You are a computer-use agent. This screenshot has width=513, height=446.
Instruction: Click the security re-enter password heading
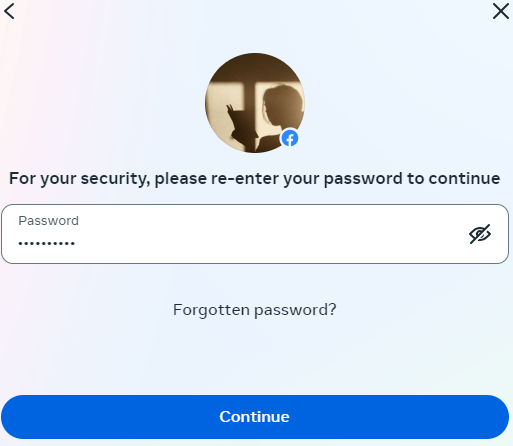coord(255,179)
